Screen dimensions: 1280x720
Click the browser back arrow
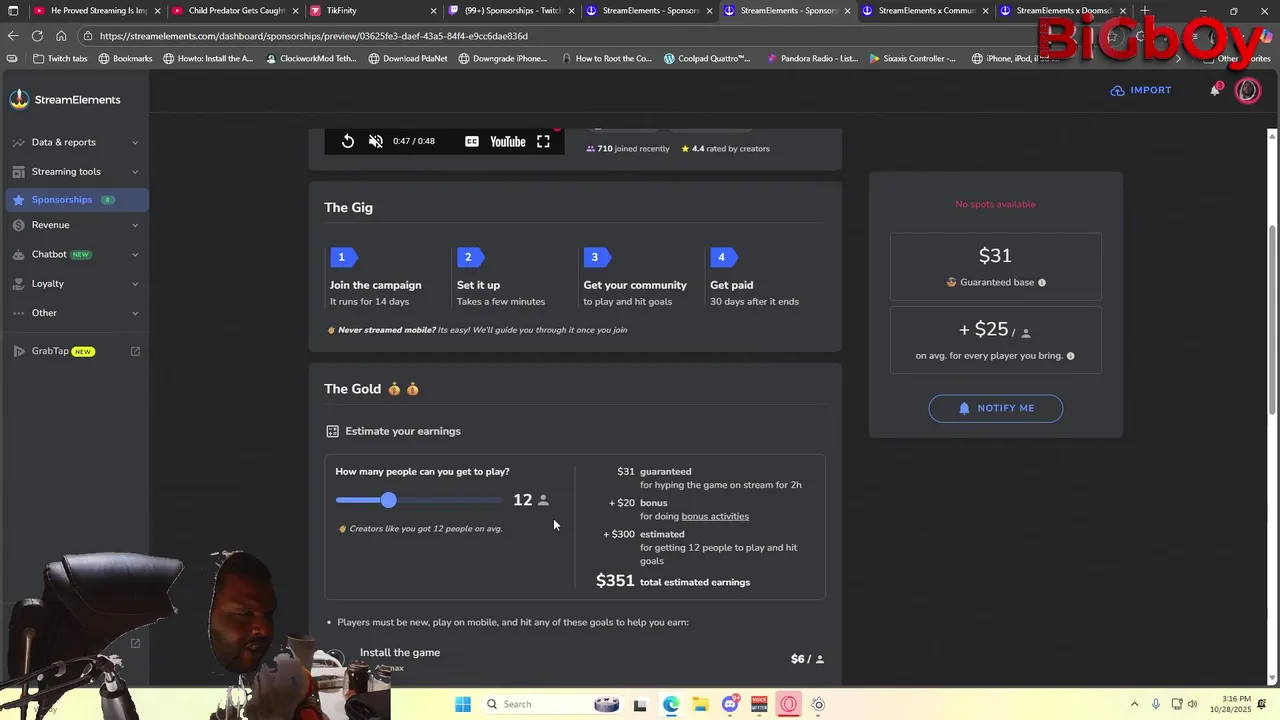[x=13, y=36]
